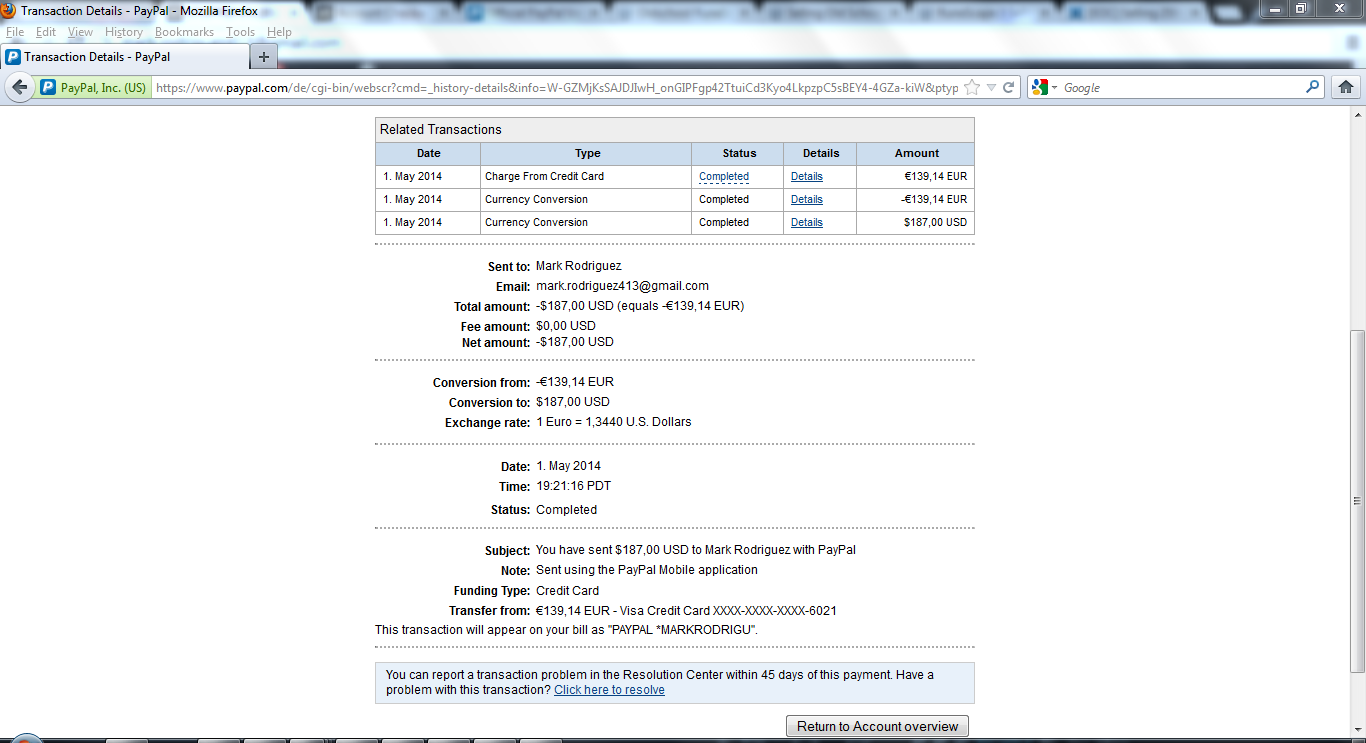The height and width of the screenshot is (743, 1366).
Task: Open Details for the $187,00 USD conversion
Action: tap(807, 223)
